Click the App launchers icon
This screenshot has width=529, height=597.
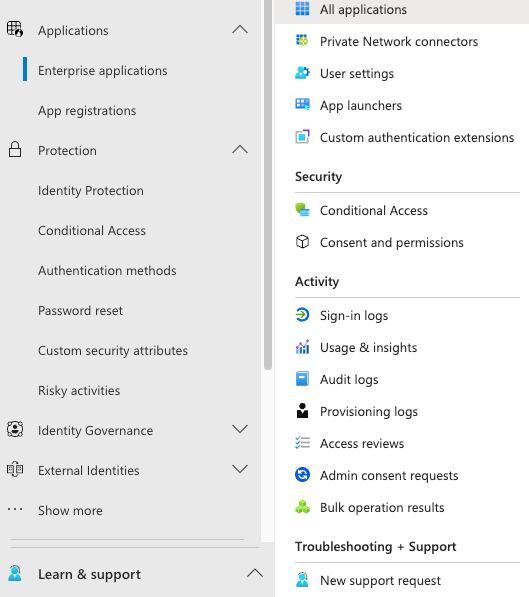[302, 104]
